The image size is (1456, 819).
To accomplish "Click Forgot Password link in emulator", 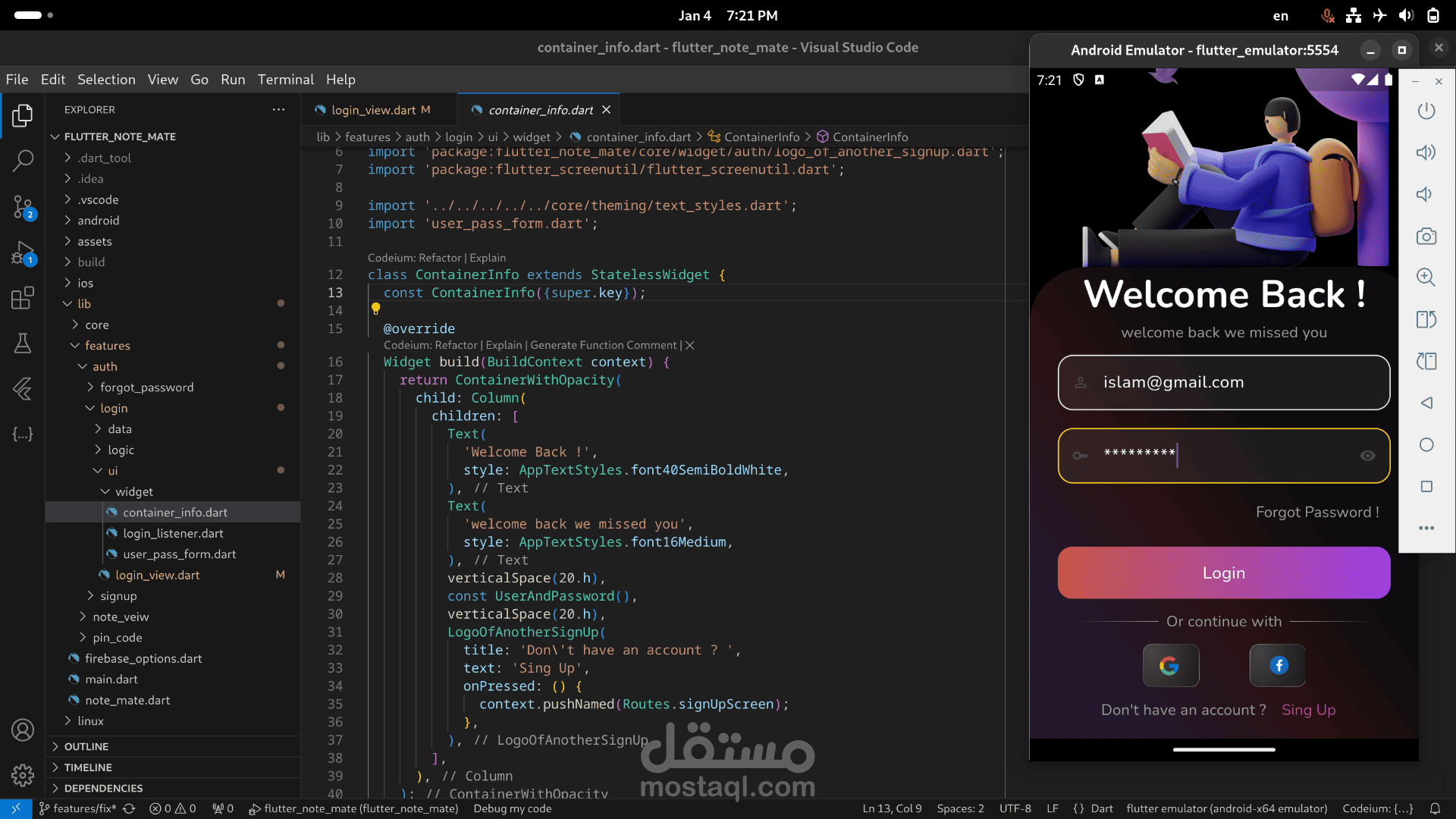I will 1317,512.
